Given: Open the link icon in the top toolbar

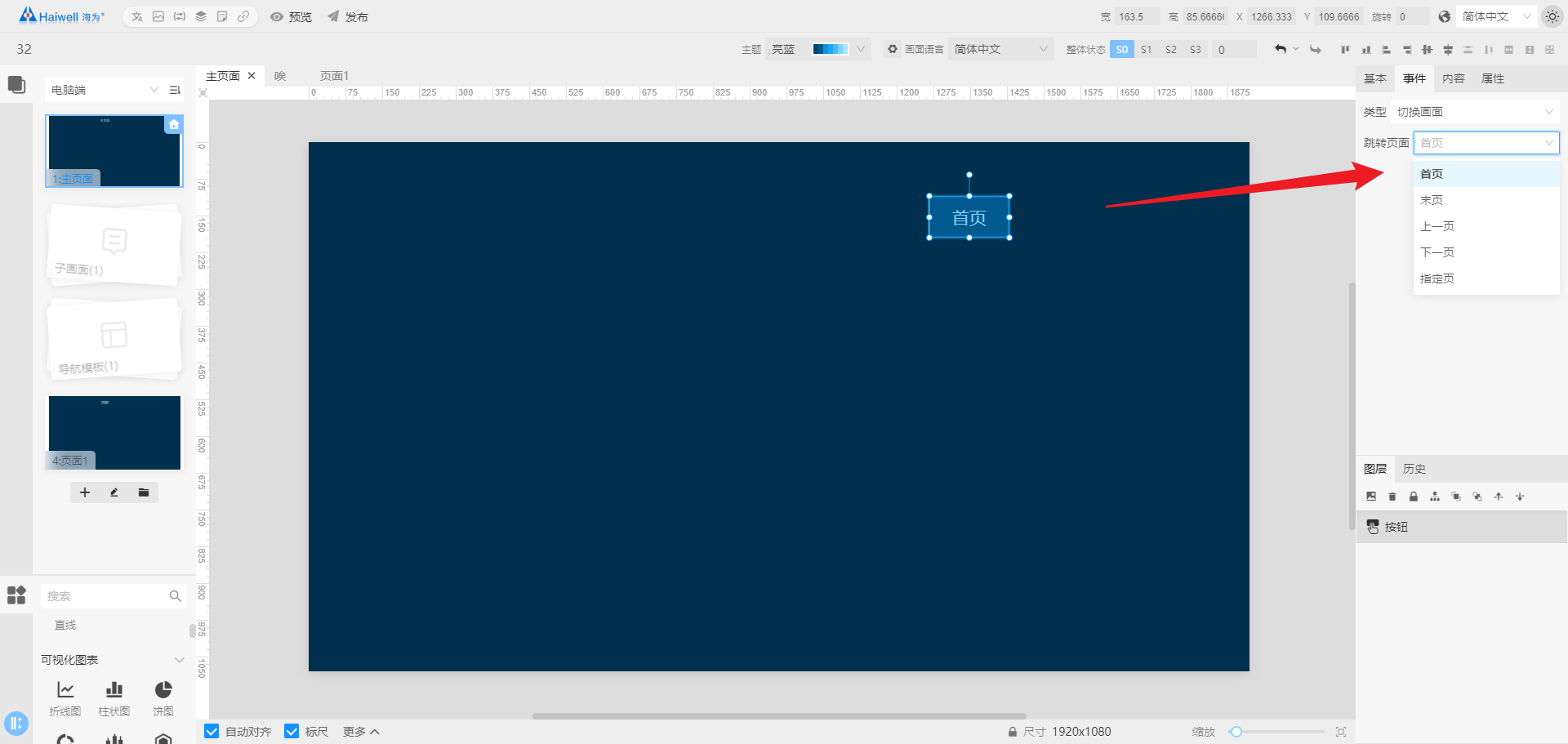Looking at the screenshot, I should (243, 16).
